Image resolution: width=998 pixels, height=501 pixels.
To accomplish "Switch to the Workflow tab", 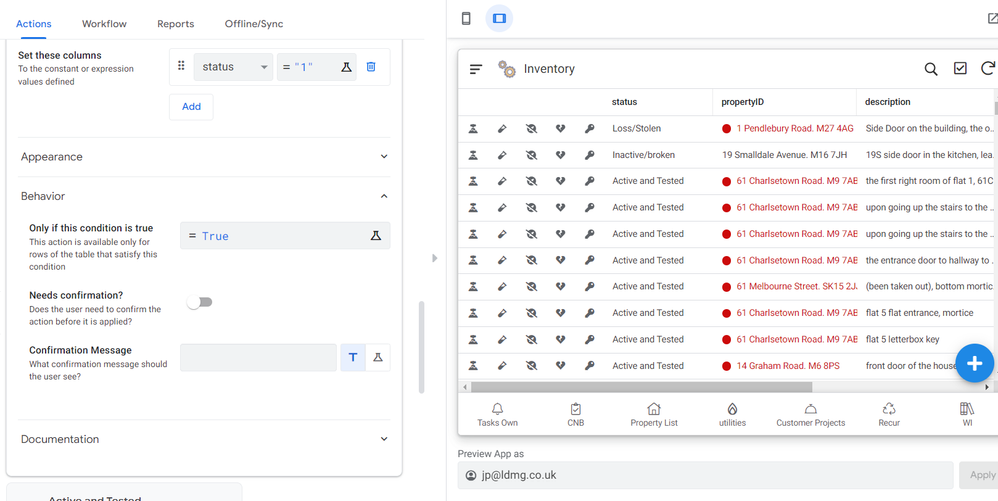I will 104,24.
